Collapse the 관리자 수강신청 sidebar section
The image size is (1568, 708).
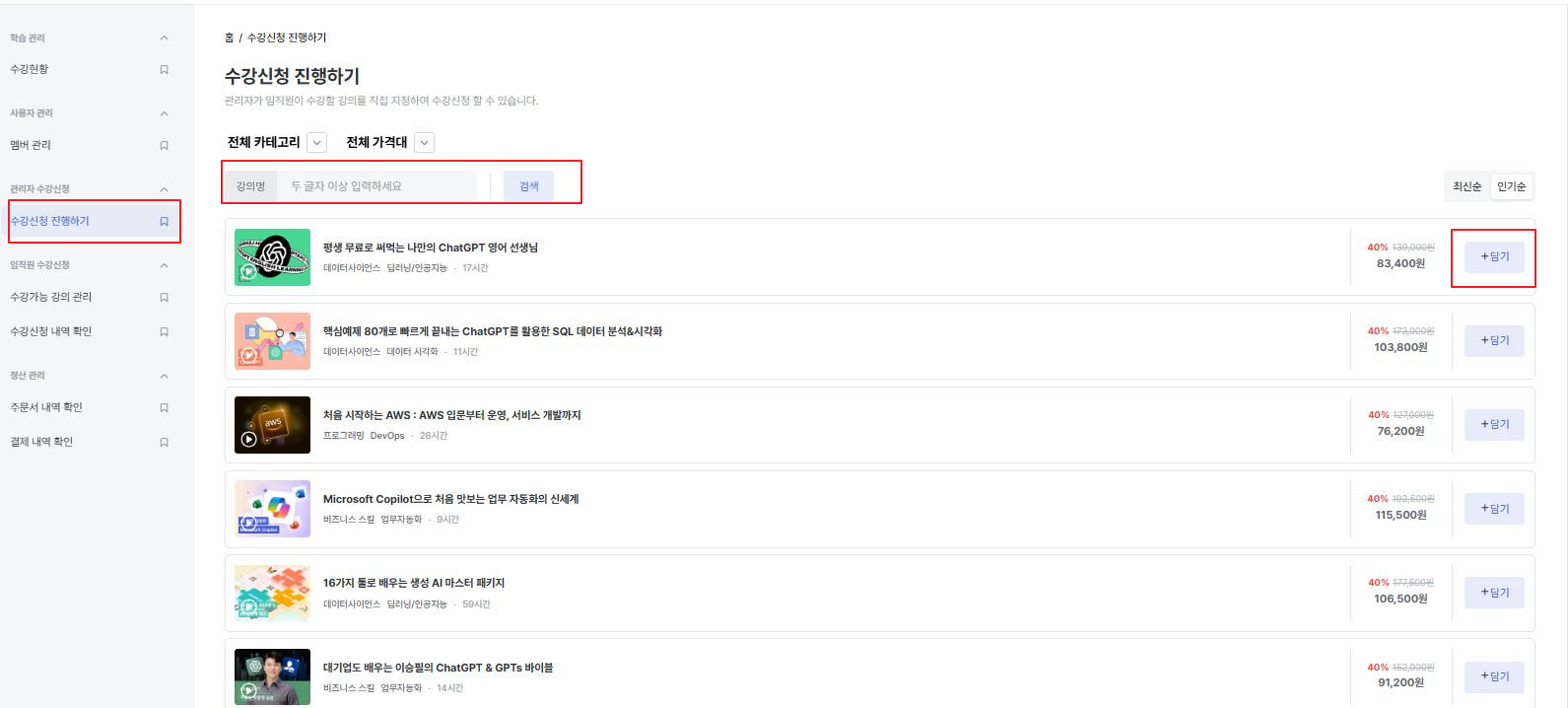tap(164, 189)
